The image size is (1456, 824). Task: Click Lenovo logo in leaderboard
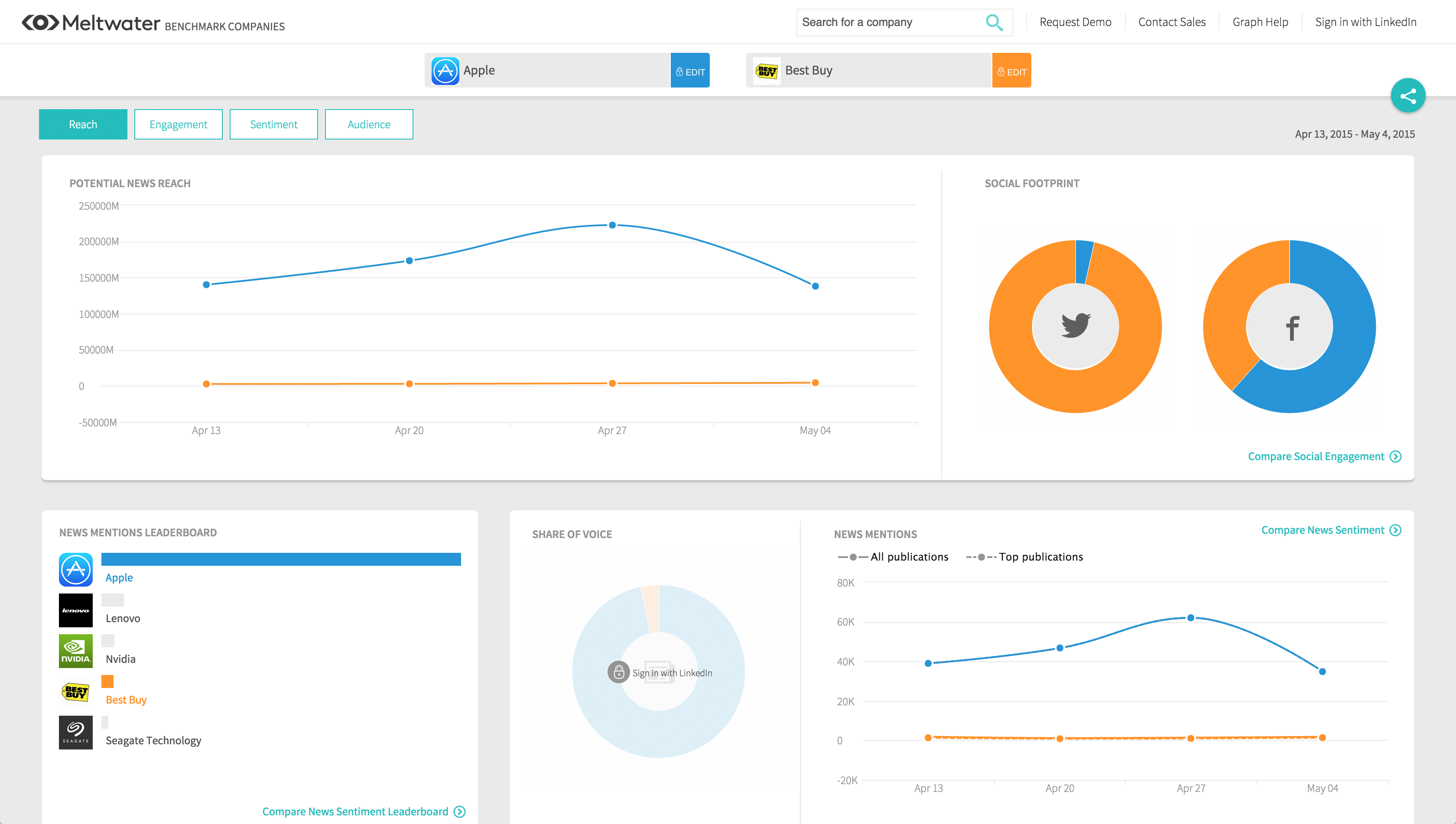76,610
